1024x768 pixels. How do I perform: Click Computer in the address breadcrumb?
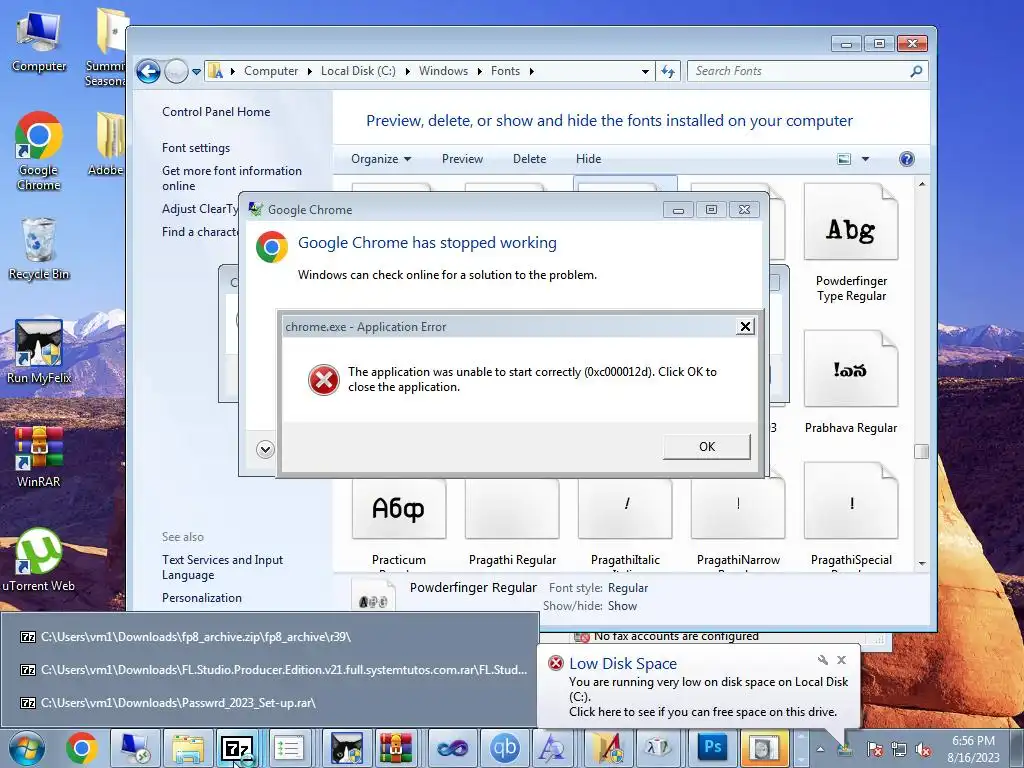click(x=271, y=71)
